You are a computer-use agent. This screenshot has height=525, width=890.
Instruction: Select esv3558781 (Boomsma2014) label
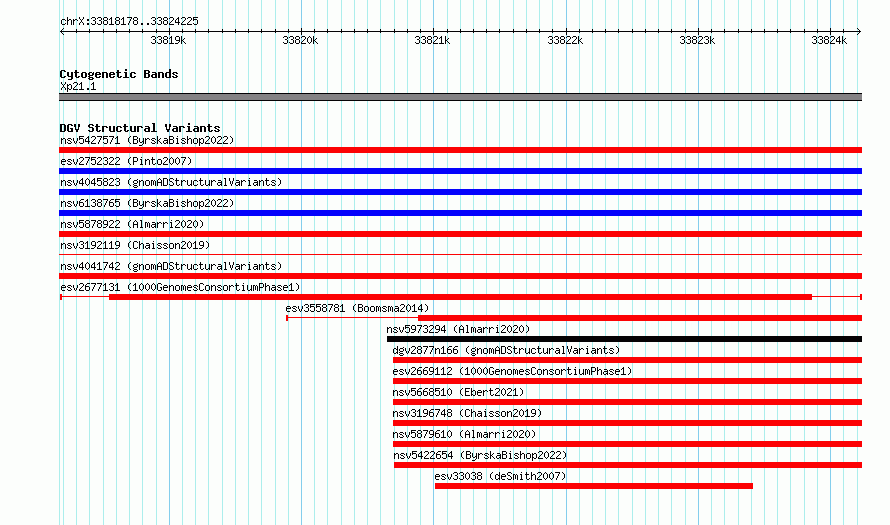tap(357, 308)
